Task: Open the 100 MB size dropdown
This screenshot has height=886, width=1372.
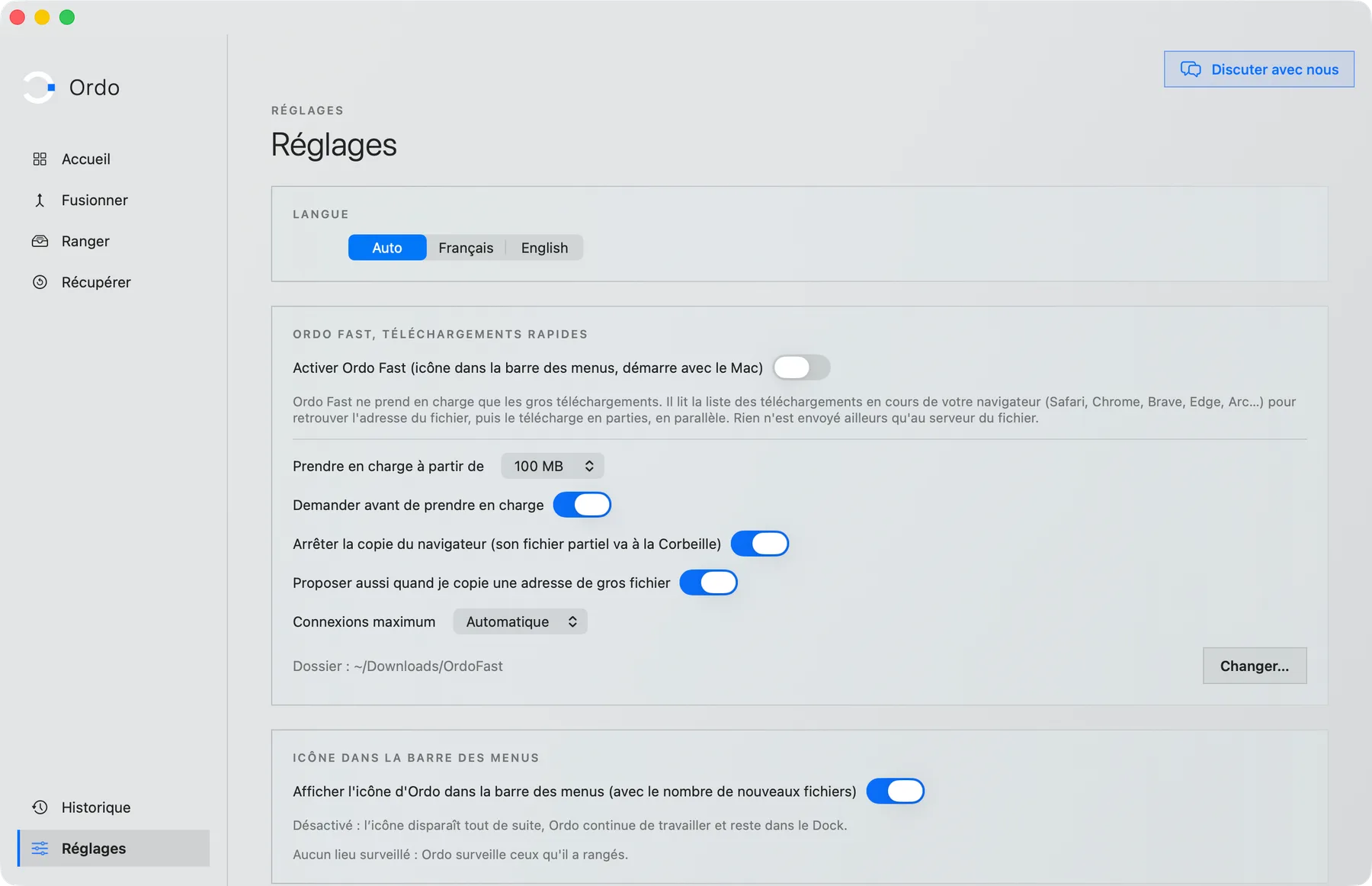Action: coord(553,466)
